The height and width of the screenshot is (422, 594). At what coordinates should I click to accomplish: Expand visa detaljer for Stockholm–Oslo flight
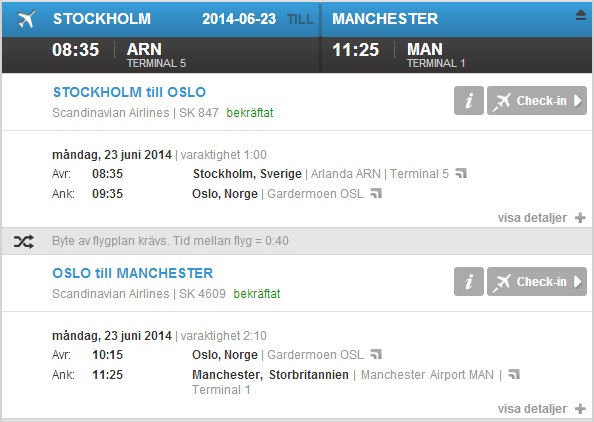coord(542,218)
